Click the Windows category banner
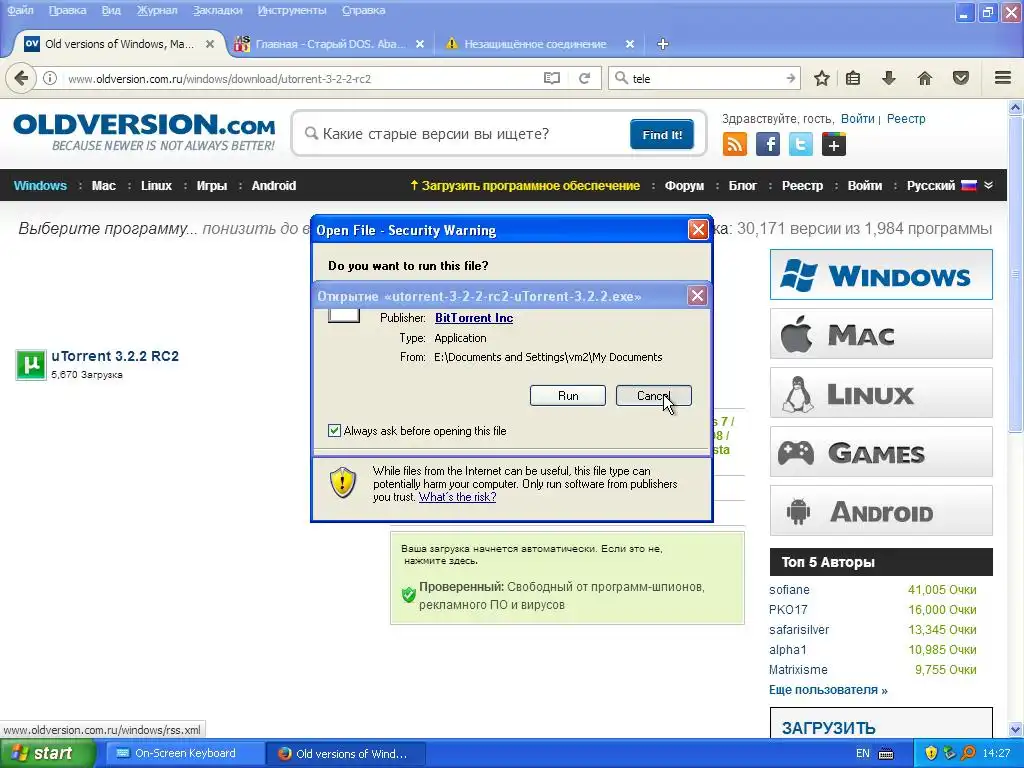 tap(881, 274)
